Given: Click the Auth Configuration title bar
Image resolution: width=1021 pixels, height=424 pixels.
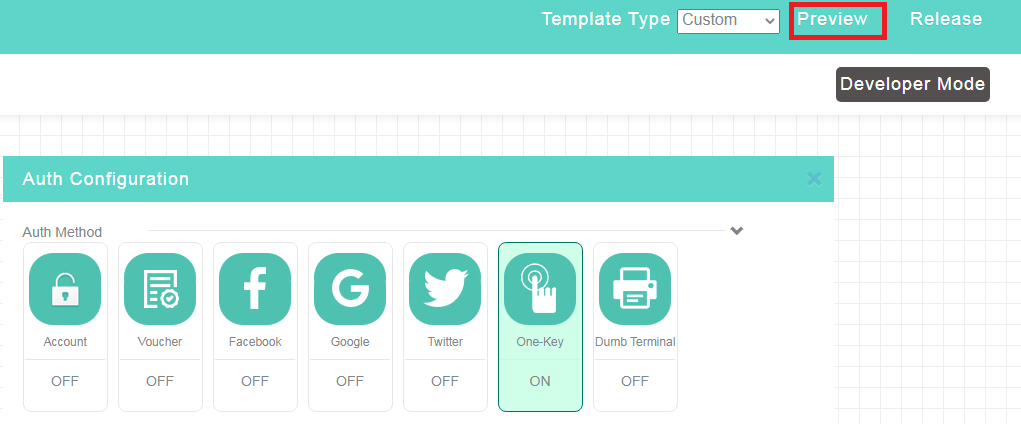Looking at the screenshot, I should click(x=419, y=179).
